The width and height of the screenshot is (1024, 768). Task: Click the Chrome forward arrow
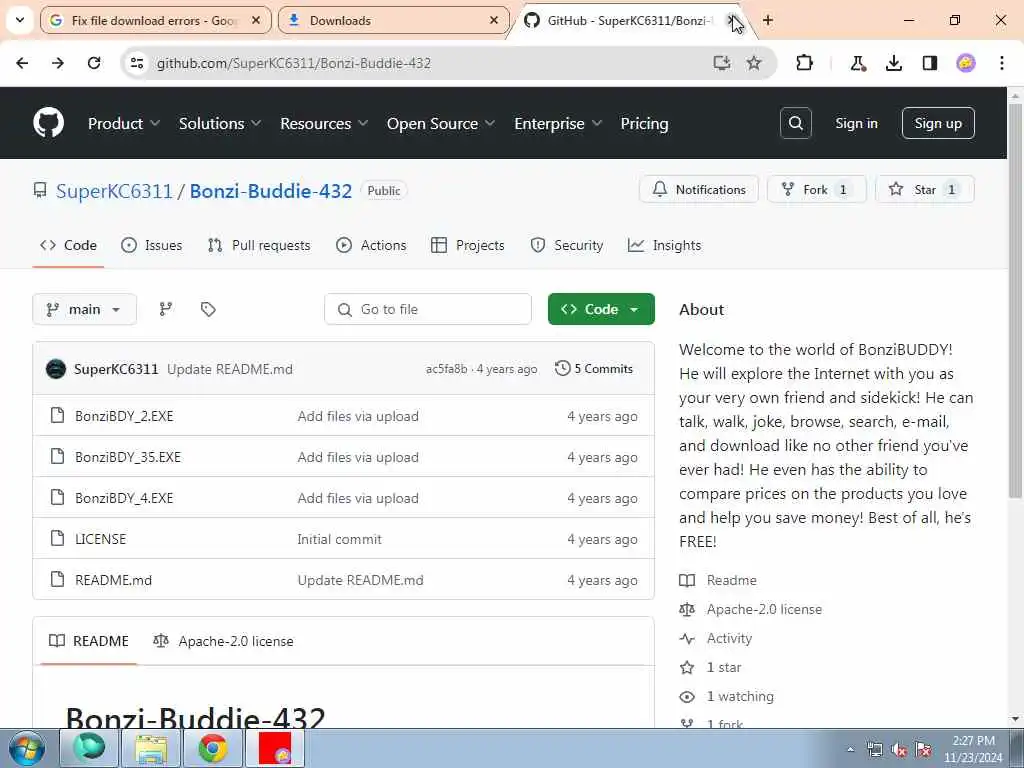58,63
